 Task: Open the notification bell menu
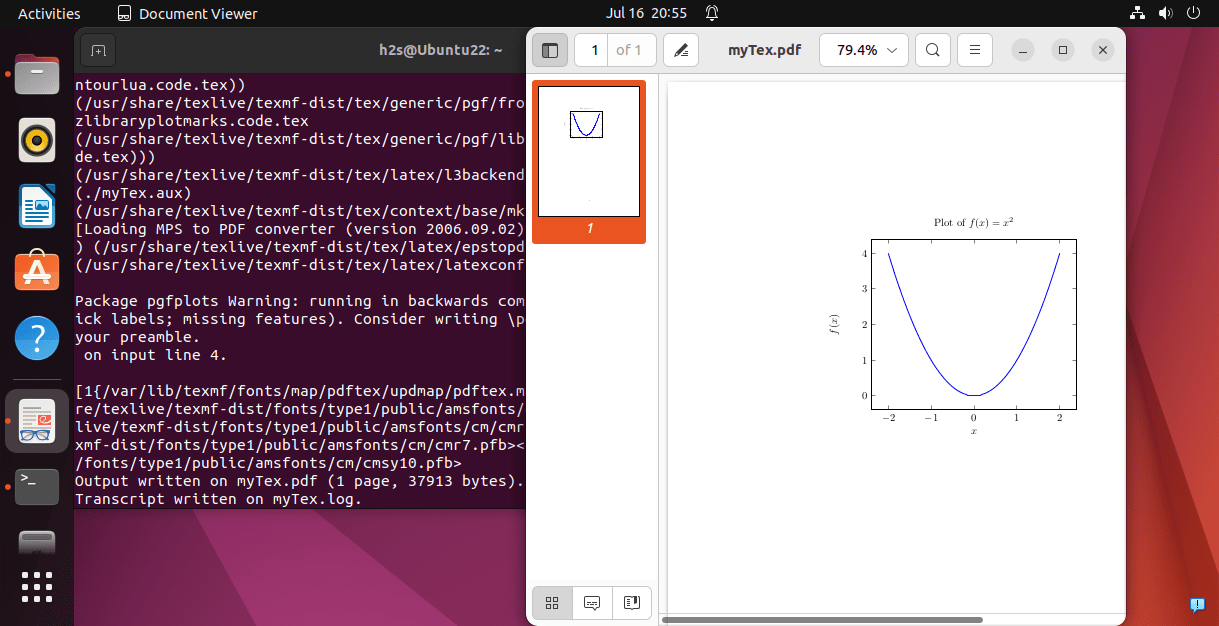[x=710, y=13]
